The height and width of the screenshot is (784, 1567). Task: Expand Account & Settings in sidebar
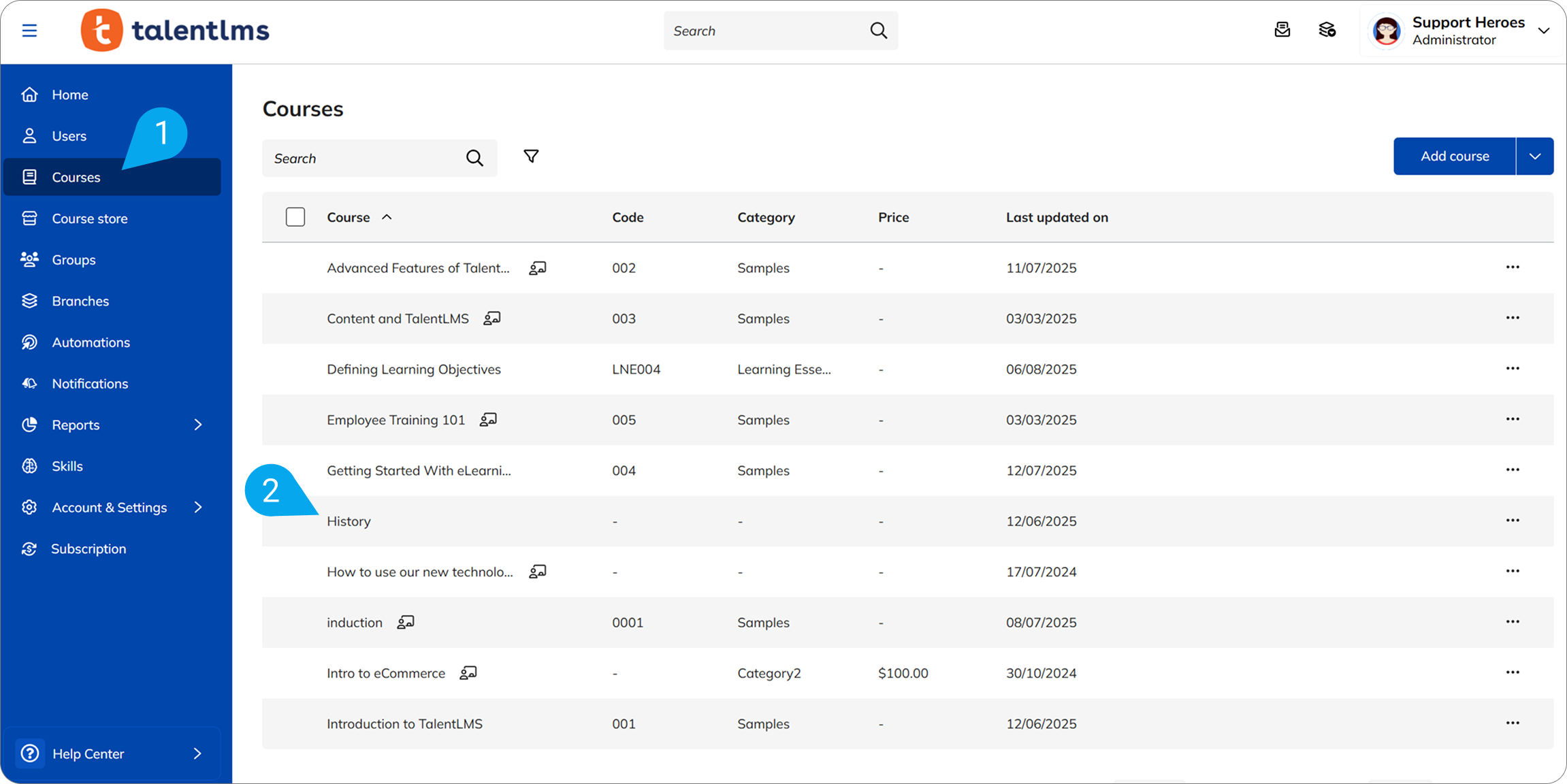[x=197, y=507]
